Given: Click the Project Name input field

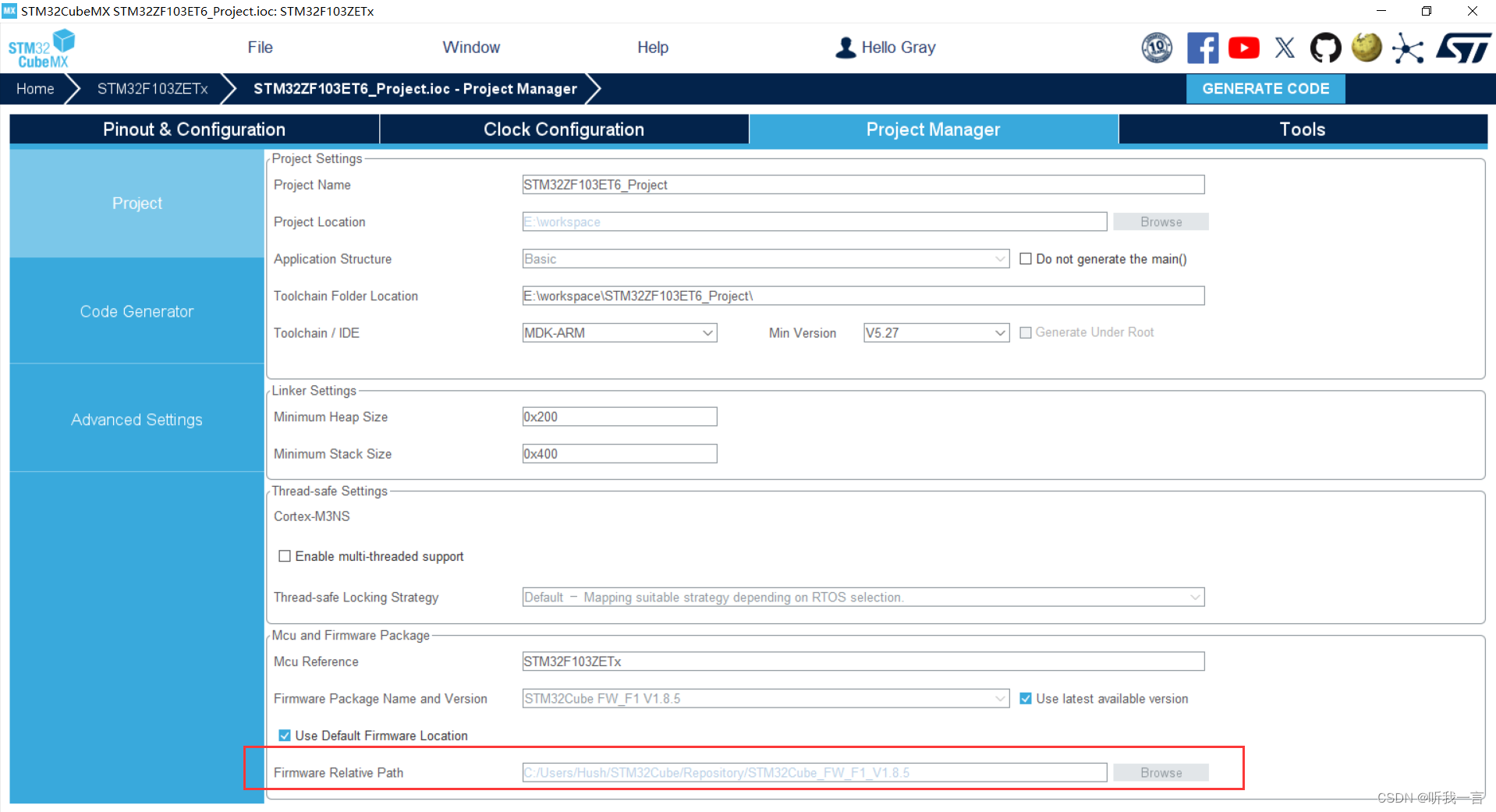Looking at the screenshot, I should 863,185.
